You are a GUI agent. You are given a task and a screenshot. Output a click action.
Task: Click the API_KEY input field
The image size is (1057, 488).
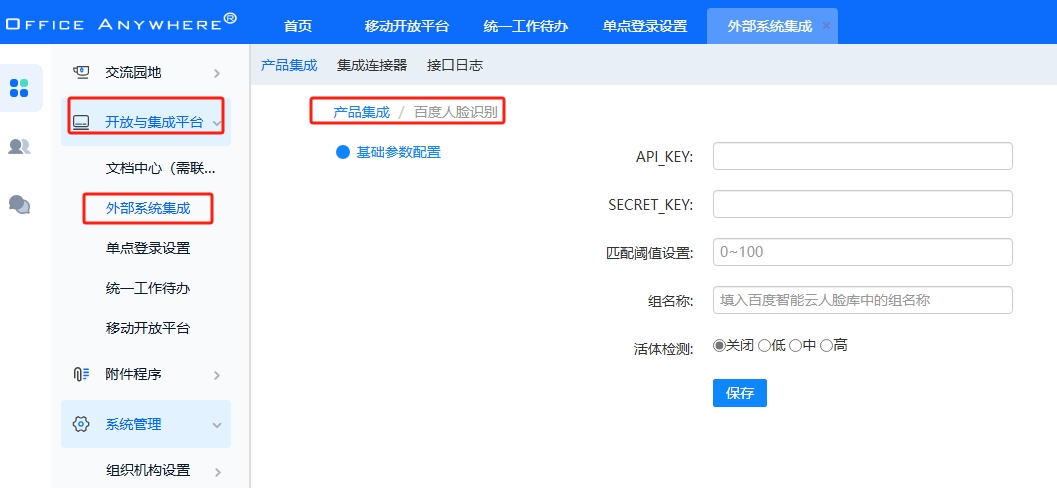pyautogui.click(x=862, y=157)
